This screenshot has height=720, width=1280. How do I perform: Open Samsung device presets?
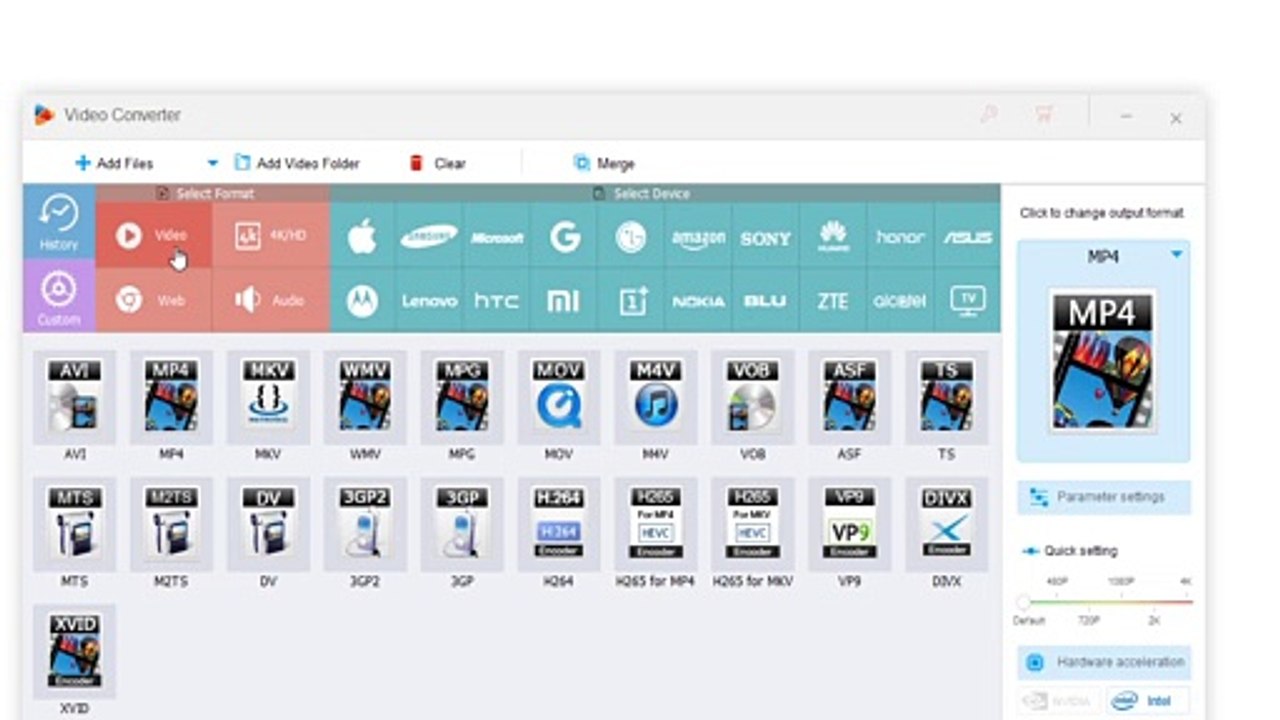429,237
